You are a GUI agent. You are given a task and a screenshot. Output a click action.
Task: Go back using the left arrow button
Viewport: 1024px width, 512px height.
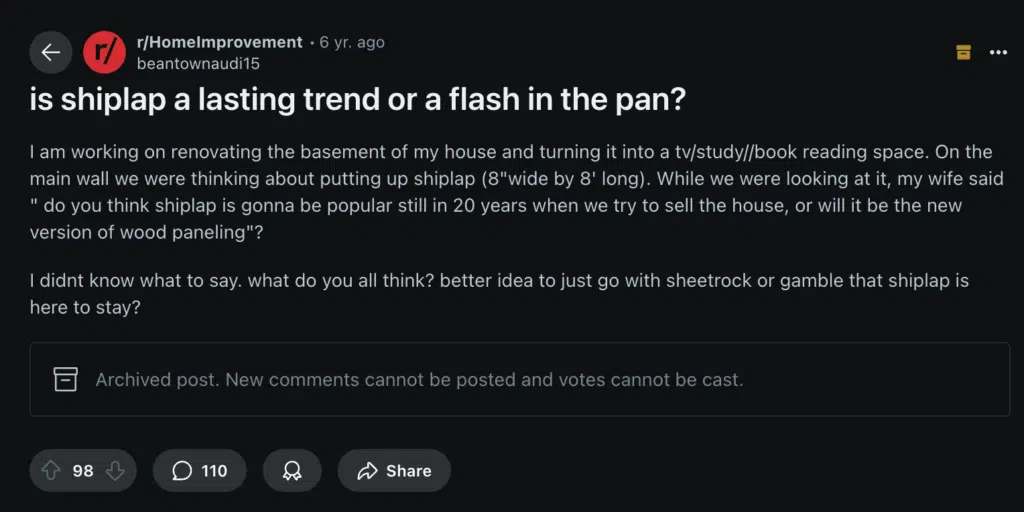tap(51, 52)
